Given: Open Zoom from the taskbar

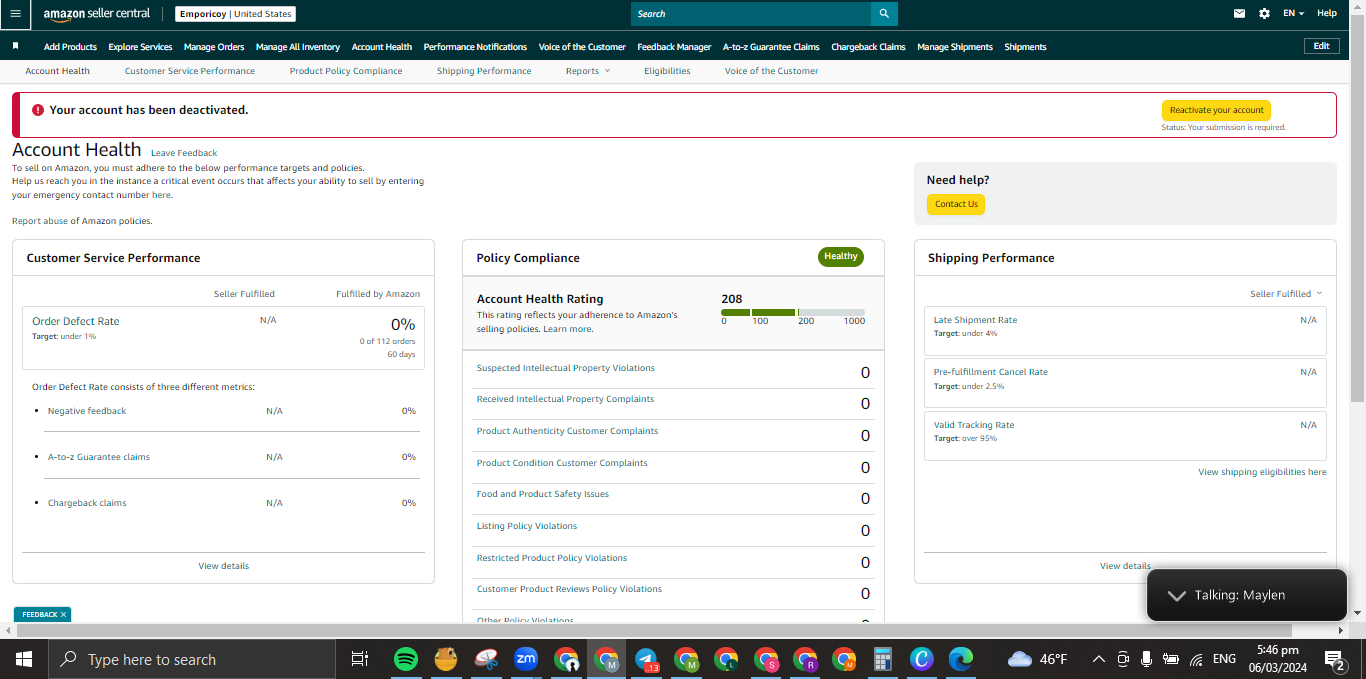Looking at the screenshot, I should pyautogui.click(x=526, y=659).
